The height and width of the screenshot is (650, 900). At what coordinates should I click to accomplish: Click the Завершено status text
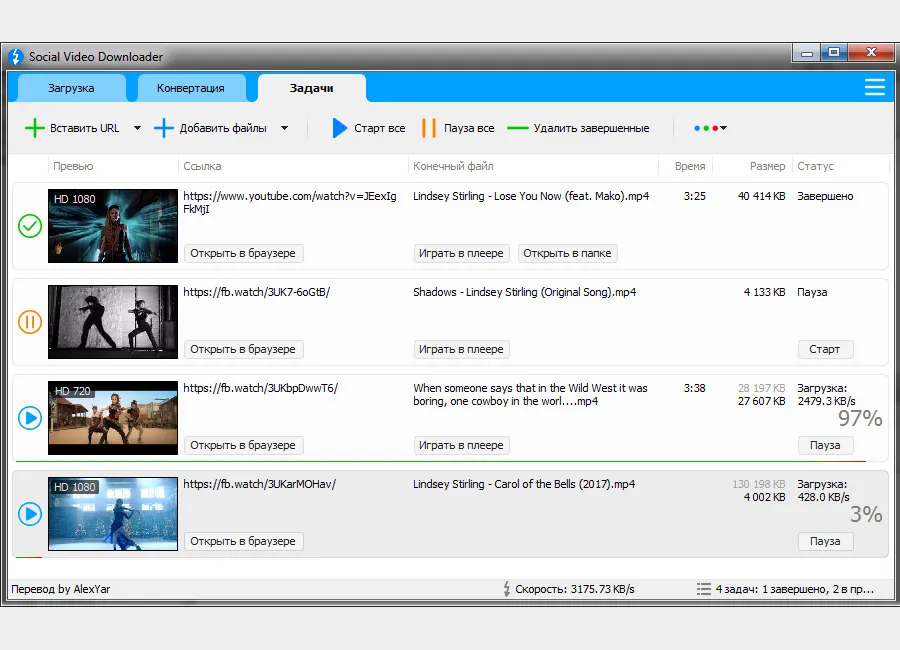point(825,196)
